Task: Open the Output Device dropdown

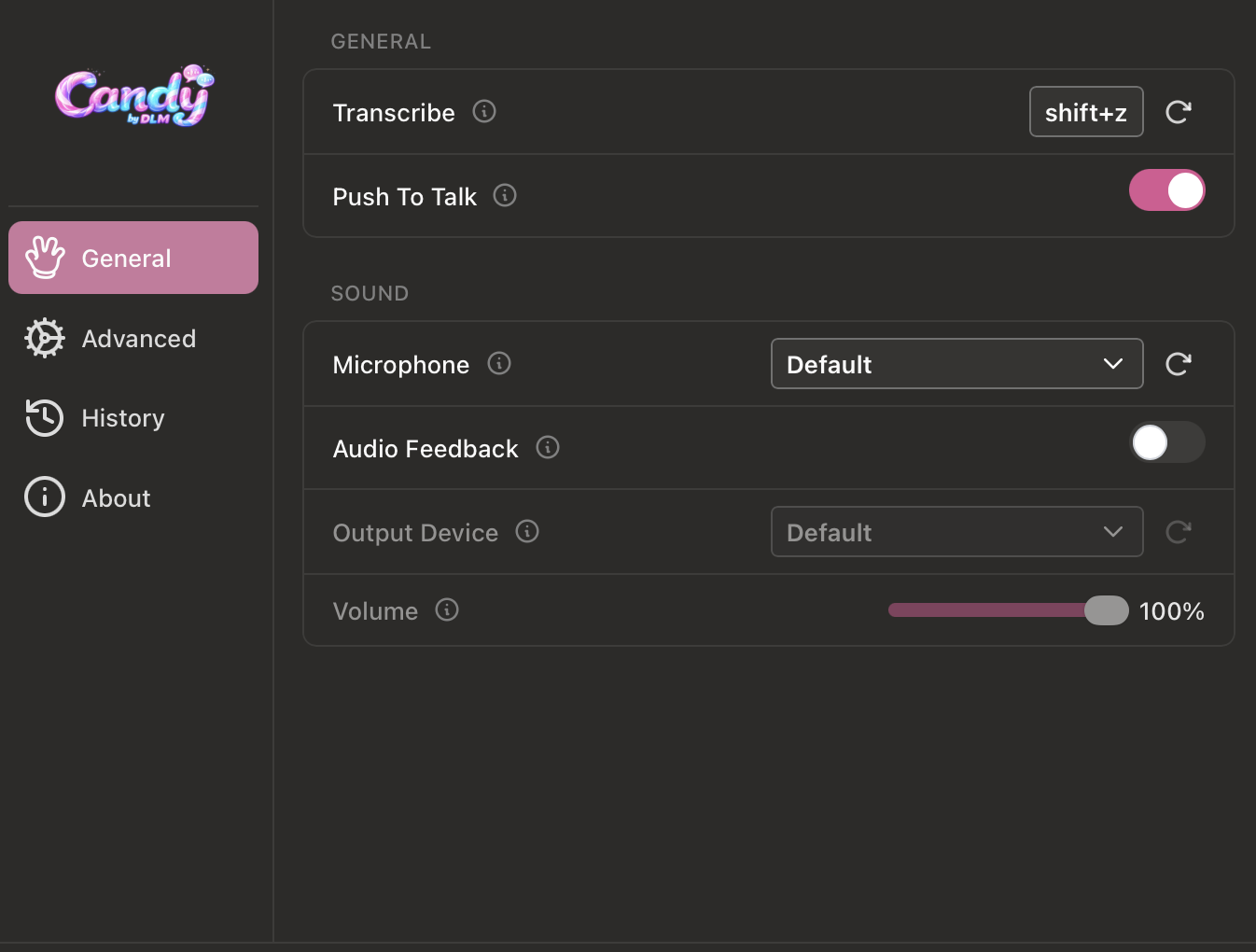Action: pyautogui.click(x=956, y=532)
